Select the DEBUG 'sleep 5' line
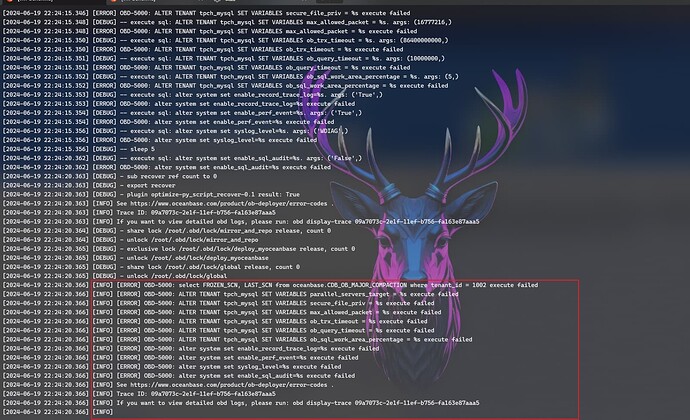690x420 pixels. click(x=79, y=149)
